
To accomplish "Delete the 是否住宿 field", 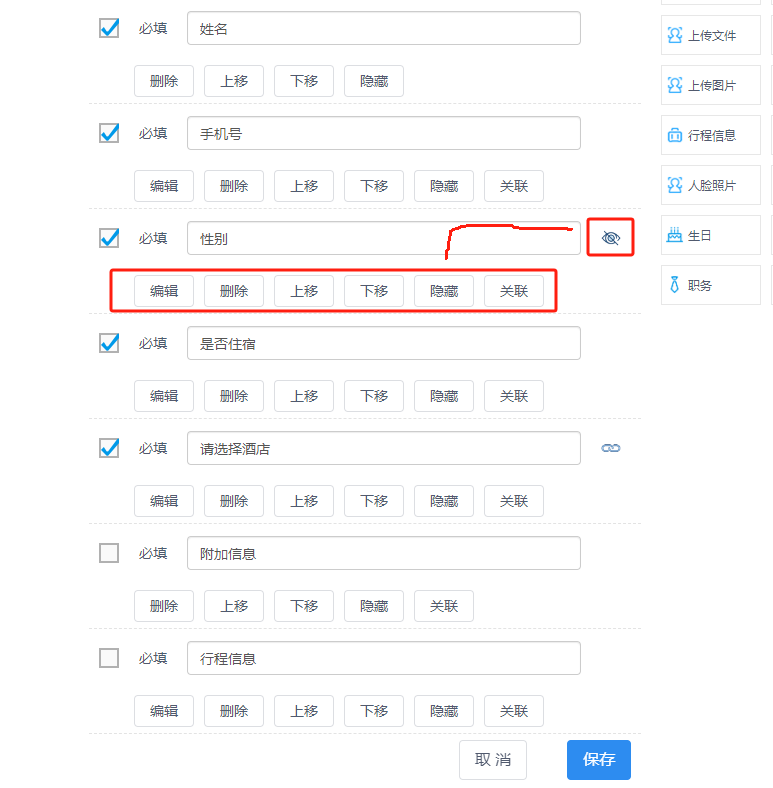I will (234, 396).
